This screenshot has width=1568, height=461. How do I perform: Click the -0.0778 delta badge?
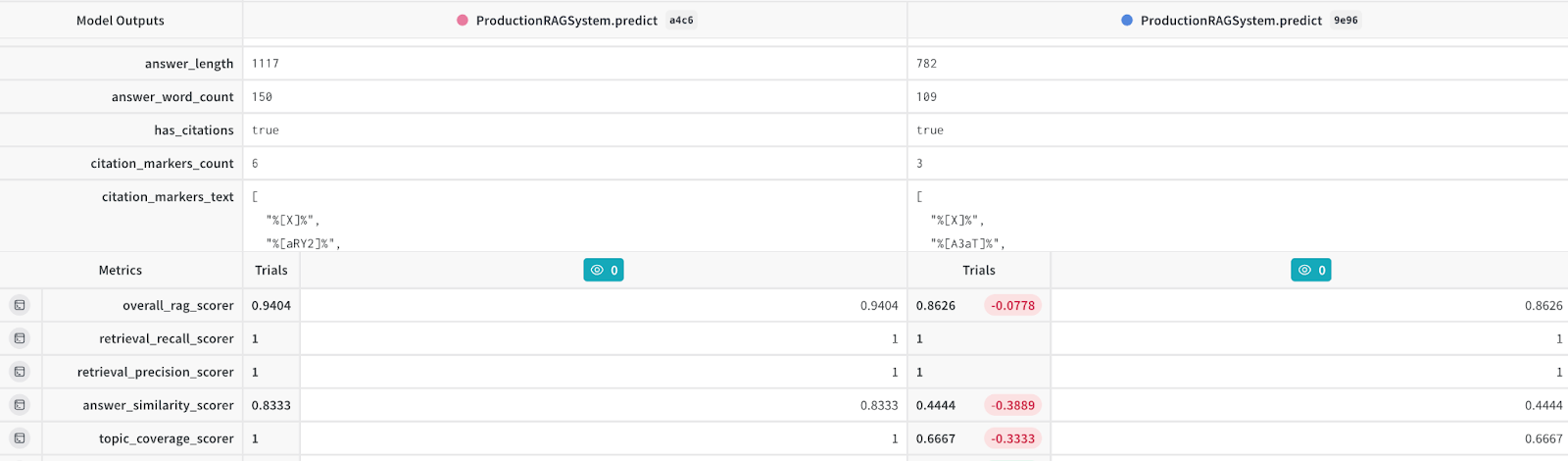click(x=1012, y=305)
